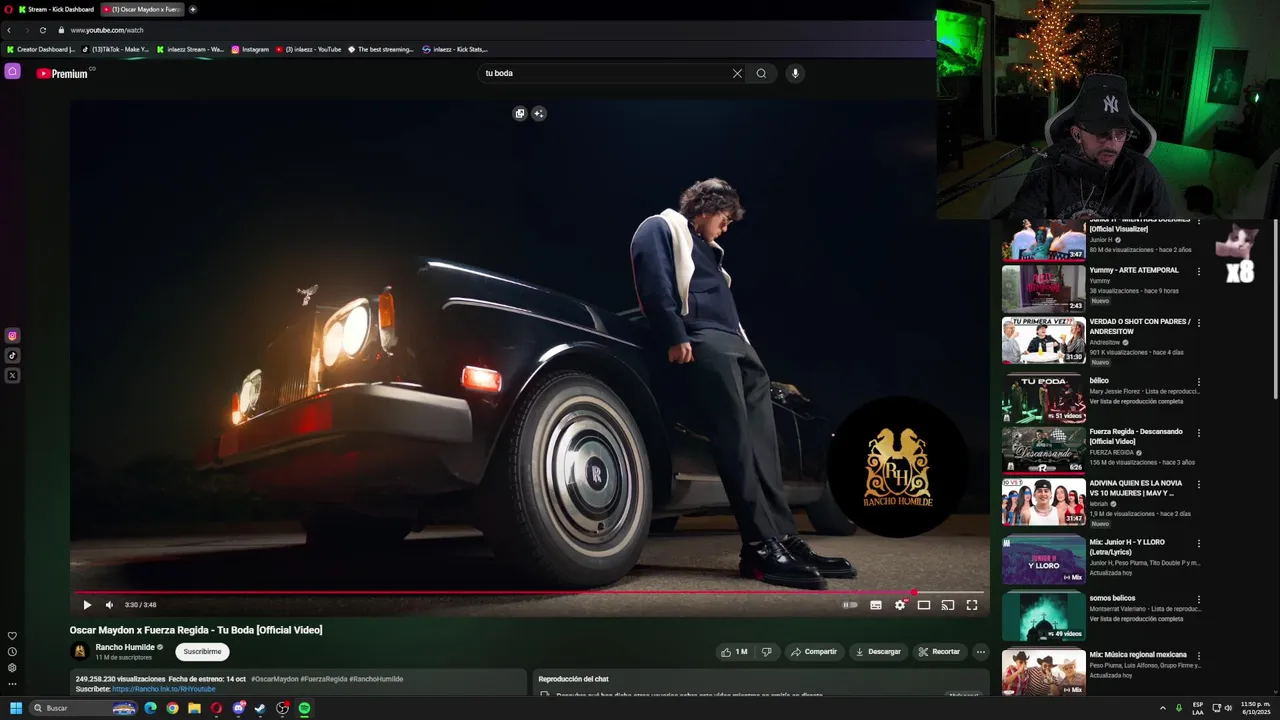This screenshot has height=720, width=1280.
Task: Click the www.youtube.com/watch address bar
Action: pyautogui.click(x=107, y=30)
